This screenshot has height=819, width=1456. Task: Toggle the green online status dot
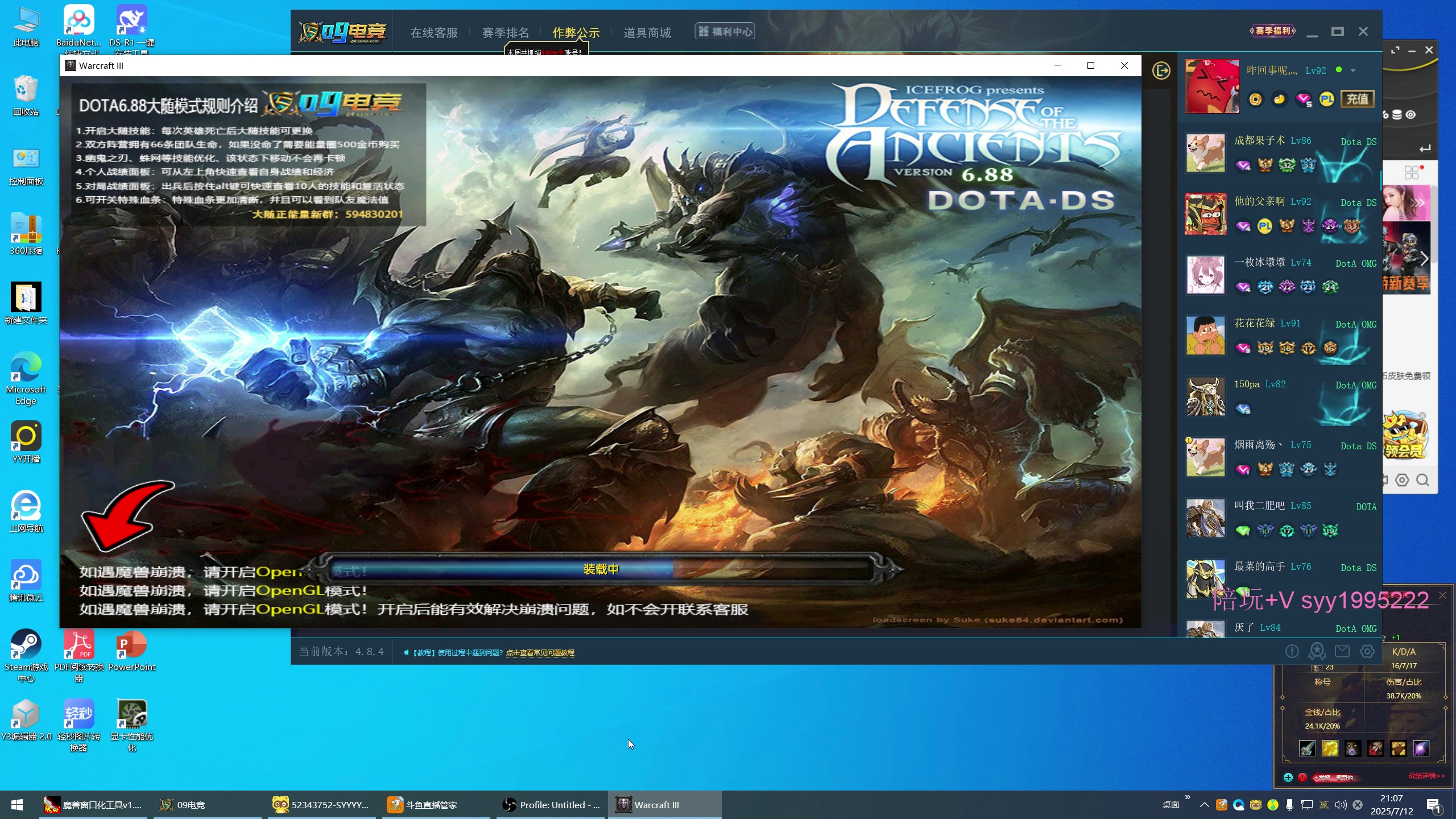pyautogui.click(x=1339, y=70)
